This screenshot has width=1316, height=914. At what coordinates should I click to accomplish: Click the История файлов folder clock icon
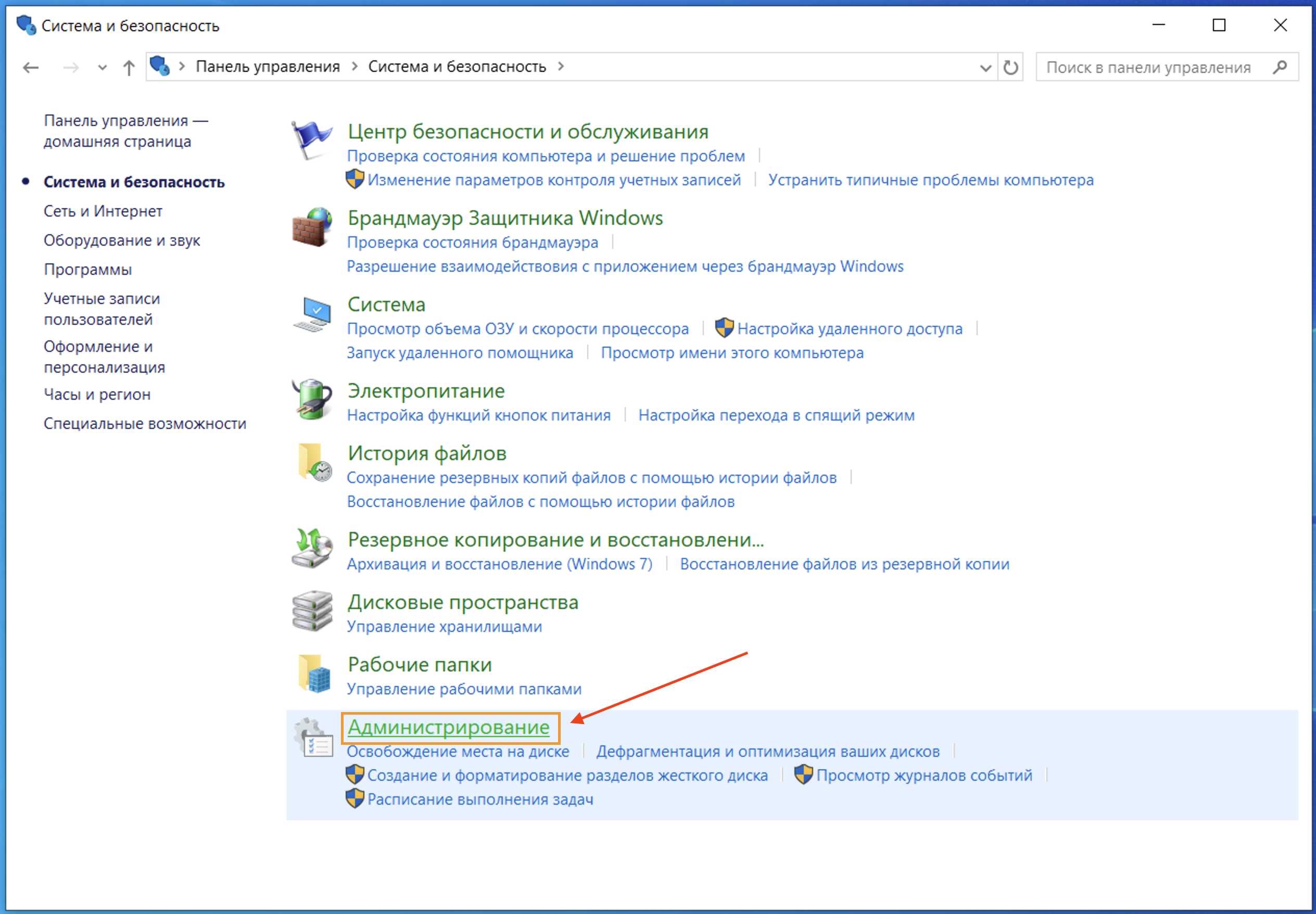click(x=314, y=462)
